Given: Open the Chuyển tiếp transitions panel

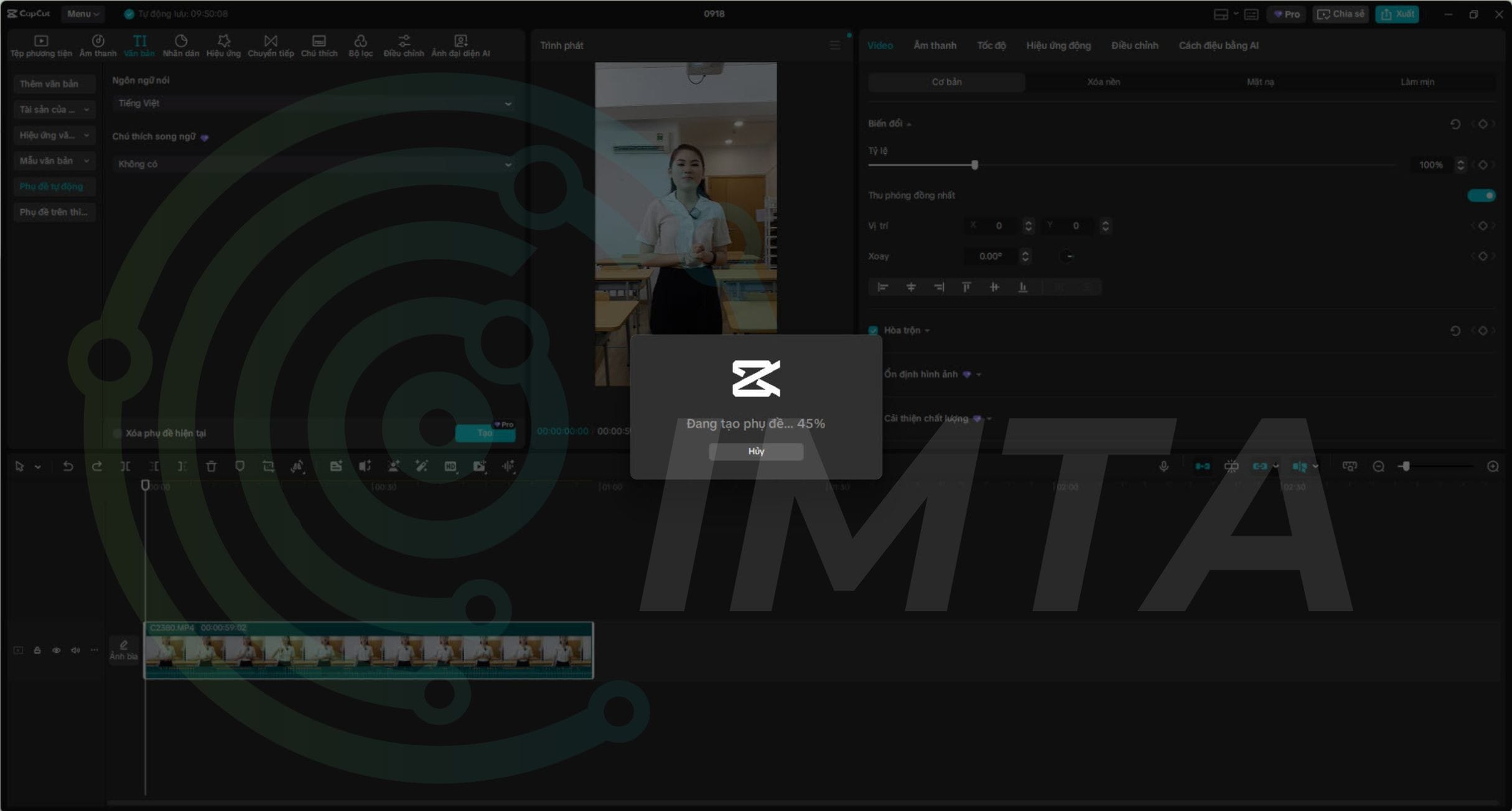Looking at the screenshot, I should click(270, 44).
